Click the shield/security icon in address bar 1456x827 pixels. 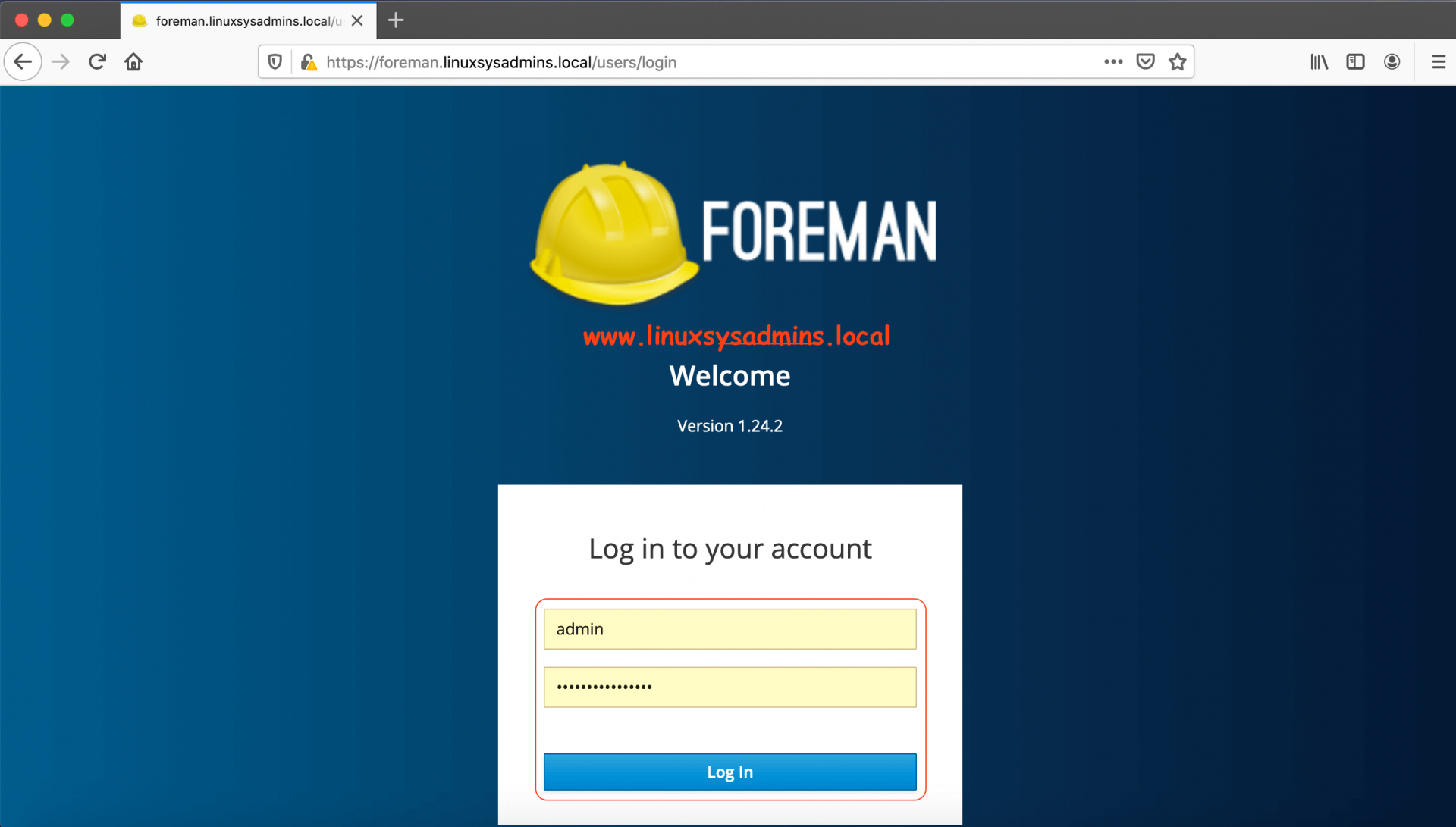pos(280,62)
